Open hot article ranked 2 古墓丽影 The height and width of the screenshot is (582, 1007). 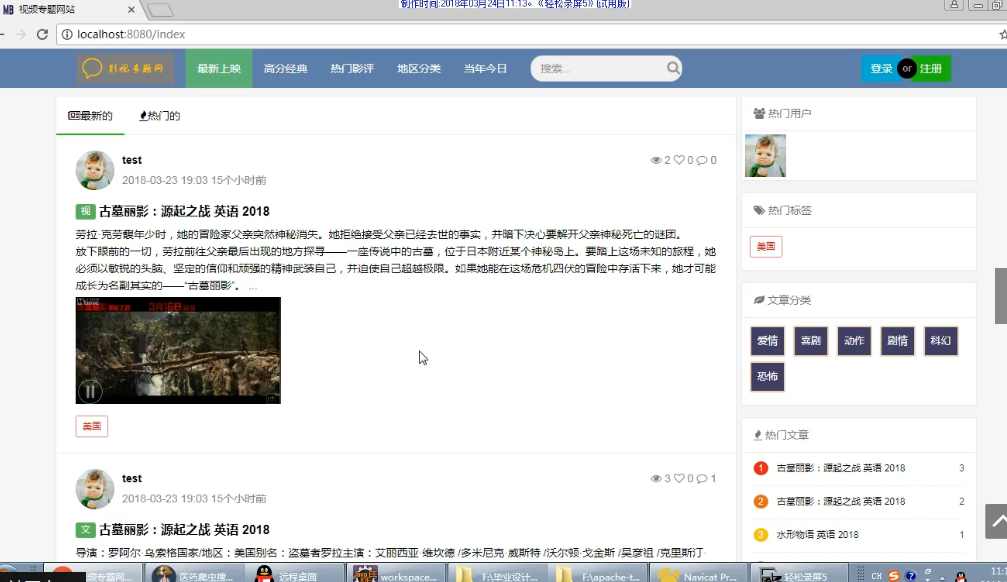pos(841,502)
